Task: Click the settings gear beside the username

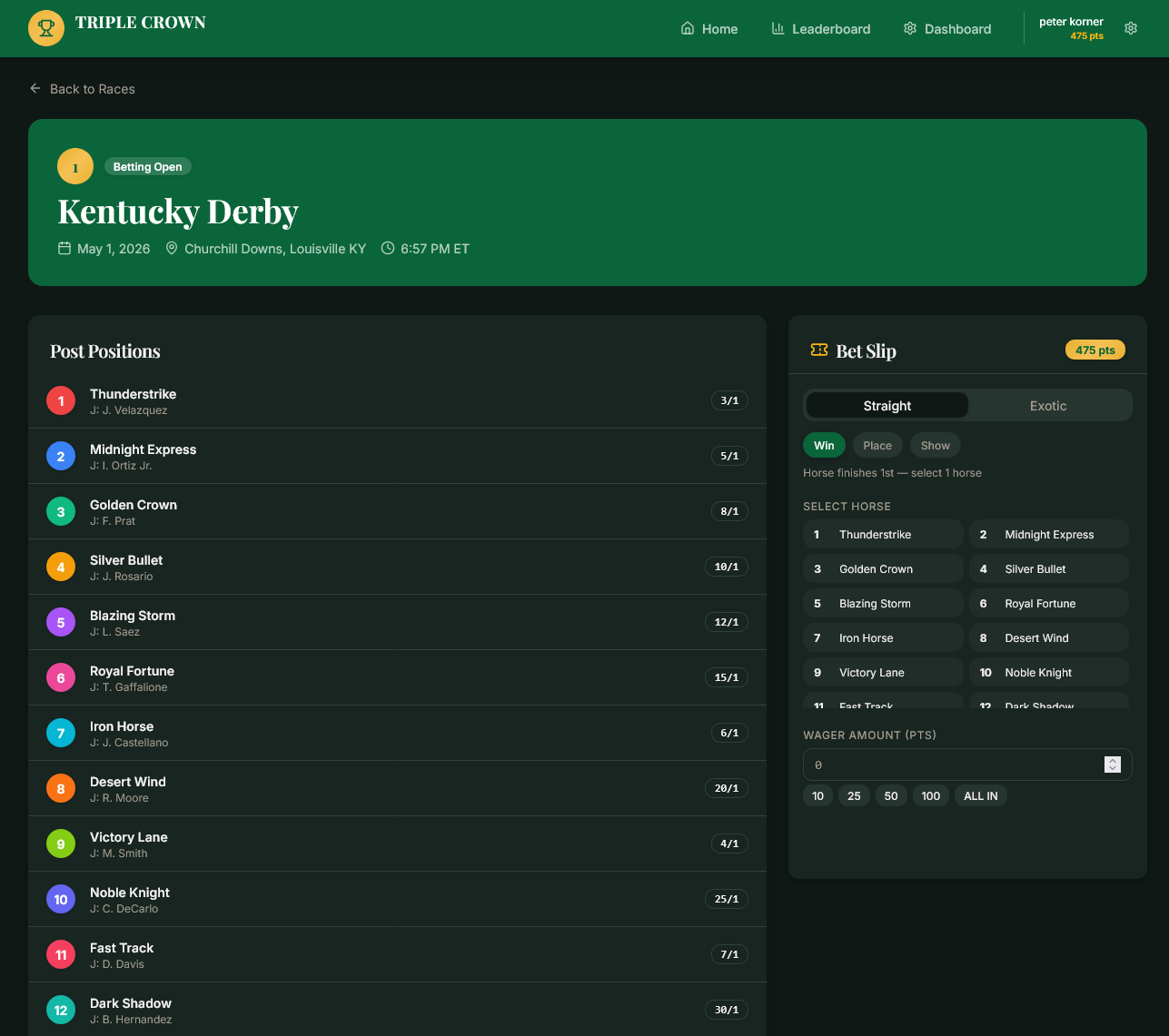Action: pos(1131,28)
